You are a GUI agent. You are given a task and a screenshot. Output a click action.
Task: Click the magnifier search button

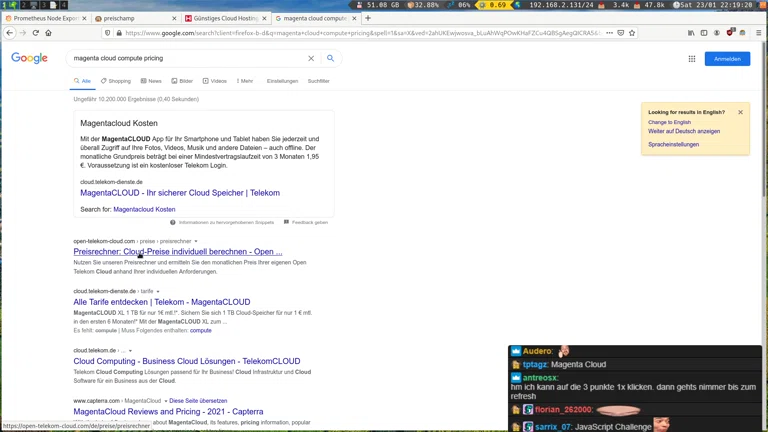330,58
